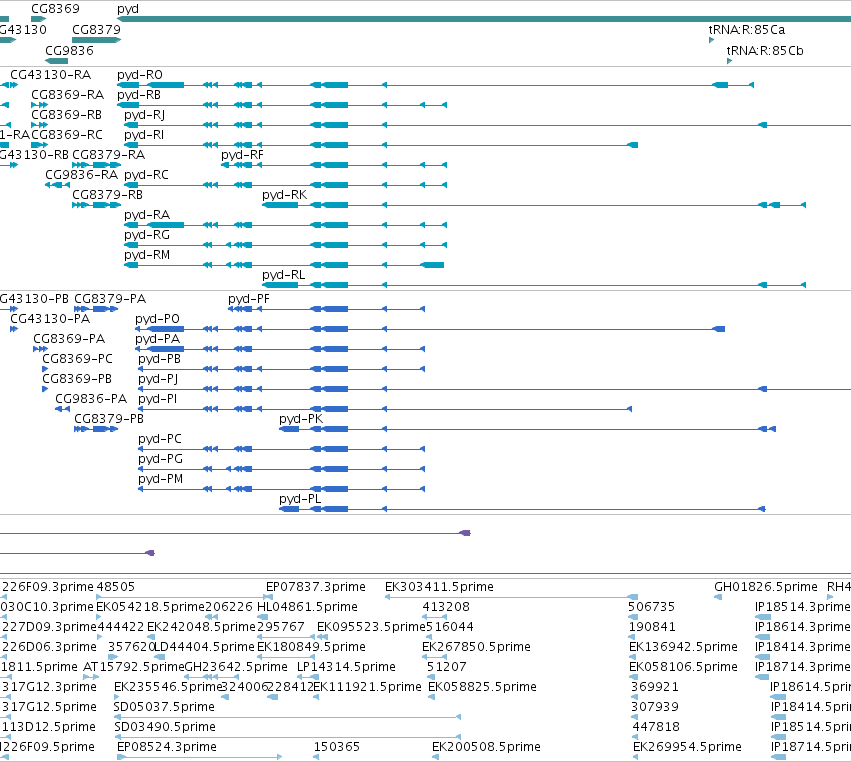
Task: Click the CG43130-RA transcript label
Action: 50,74
